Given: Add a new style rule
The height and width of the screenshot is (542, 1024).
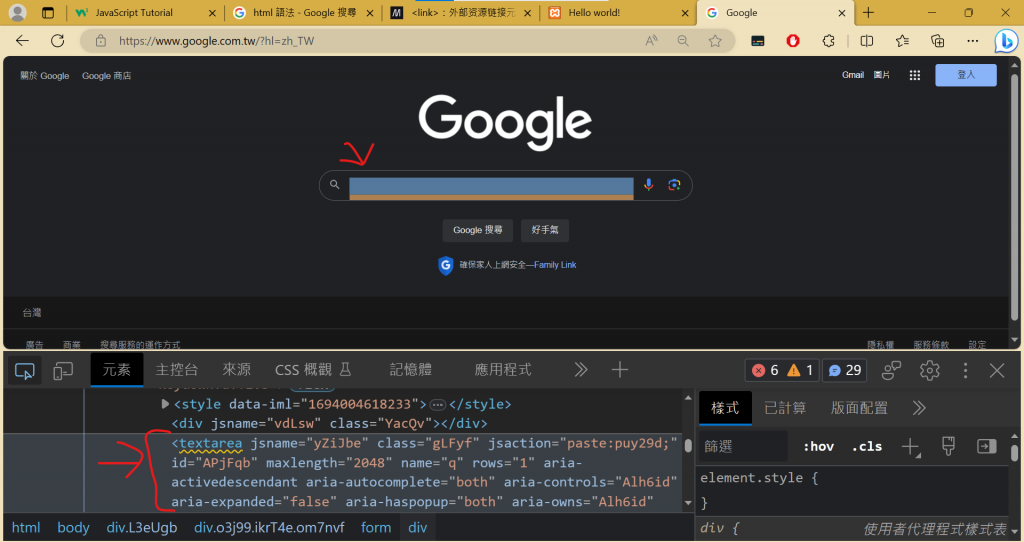Looking at the screenshot, I should click(x=910, y=447).
